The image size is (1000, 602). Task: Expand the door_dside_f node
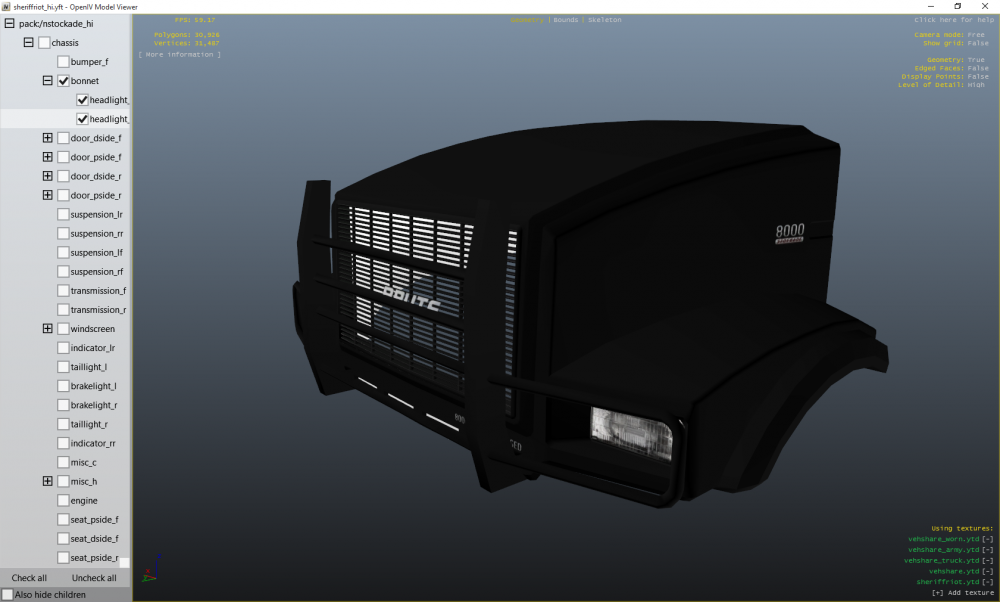[x=48, y=138]
